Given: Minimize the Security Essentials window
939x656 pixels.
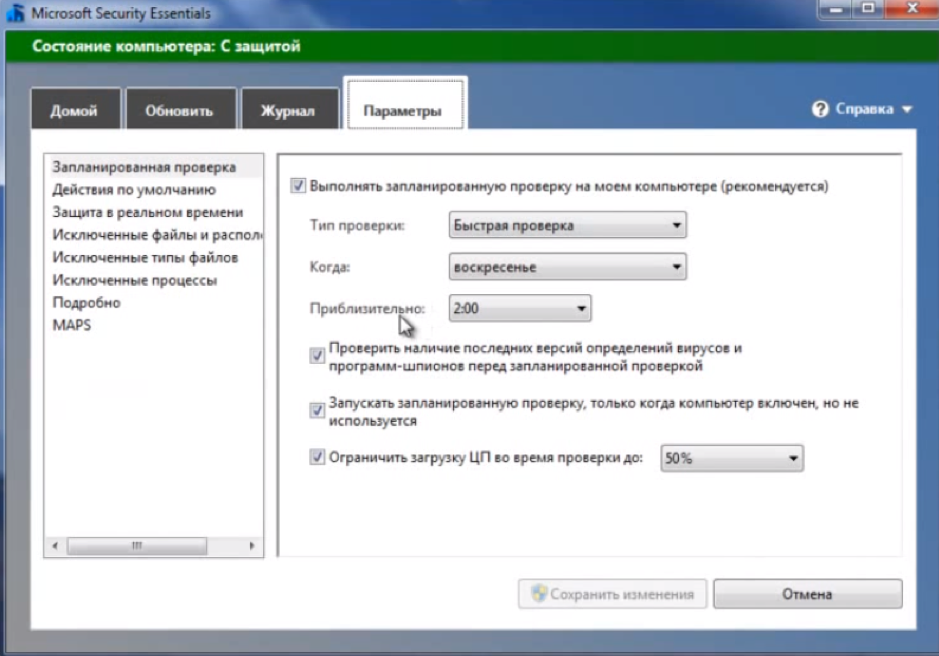Looking at the screenshot, I should 836,9.
